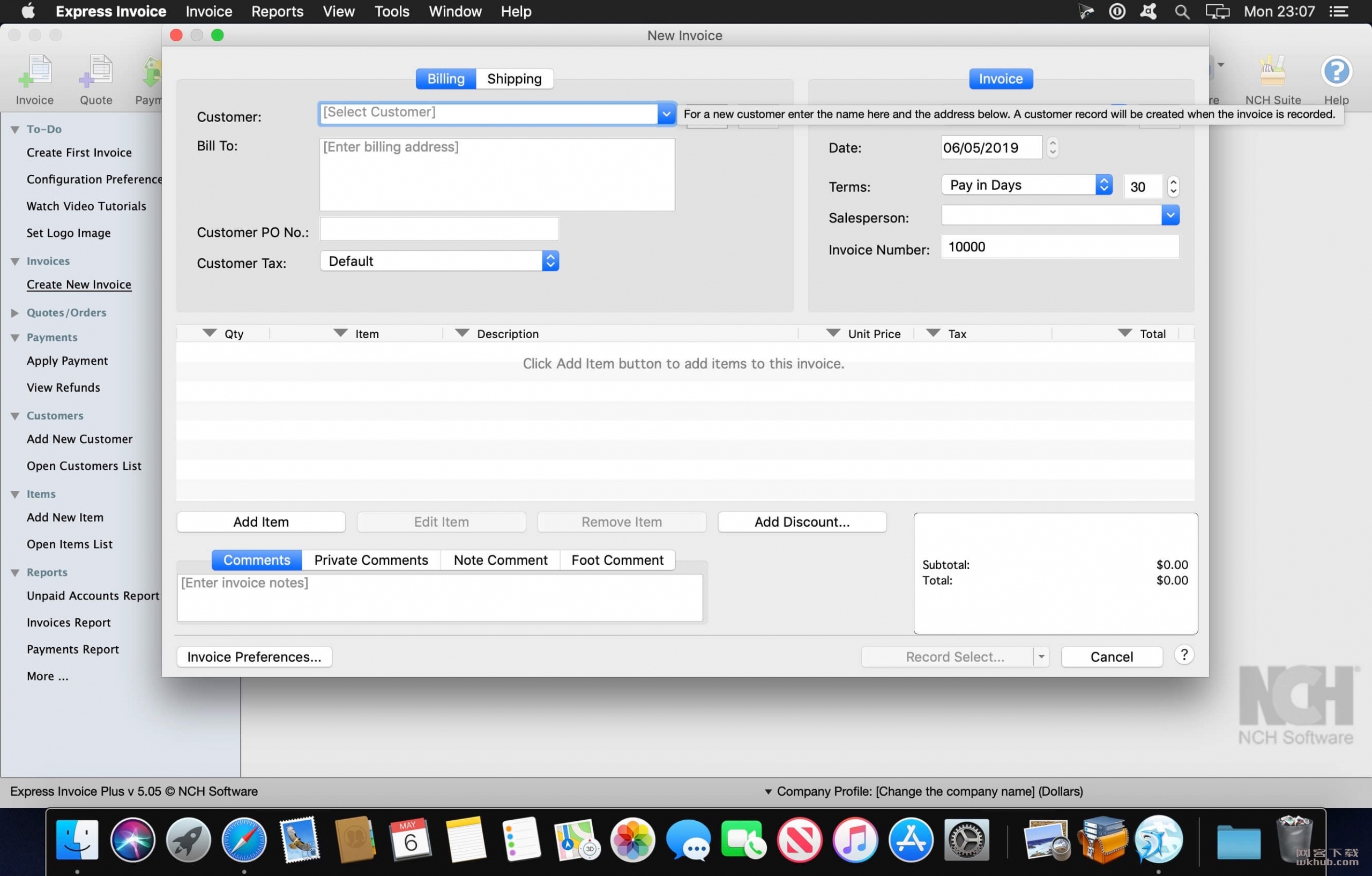Screen dimensions: 1372x876
Task: Open the Customer dropdown arrow
Action: (x=666, y=114)
